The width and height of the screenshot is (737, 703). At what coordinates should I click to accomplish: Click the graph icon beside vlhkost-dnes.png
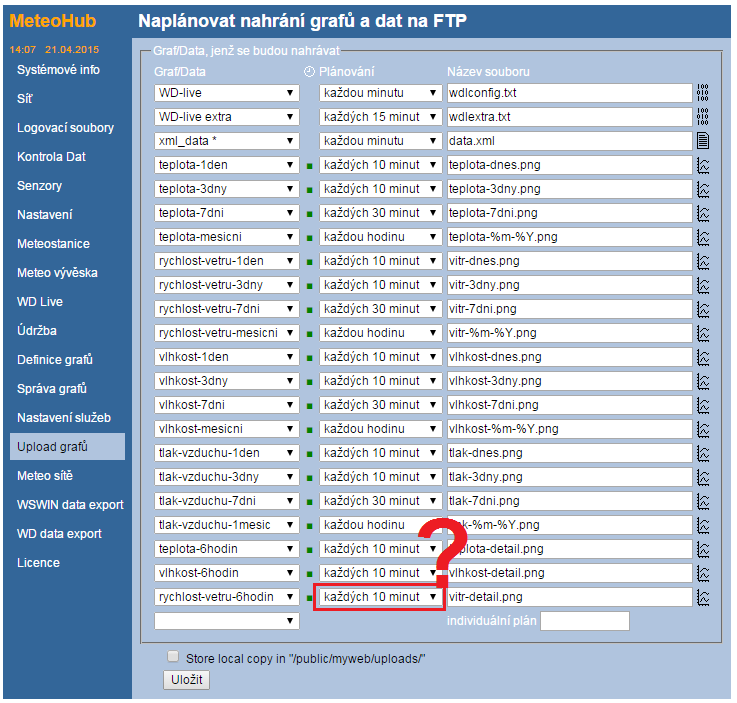703,357
